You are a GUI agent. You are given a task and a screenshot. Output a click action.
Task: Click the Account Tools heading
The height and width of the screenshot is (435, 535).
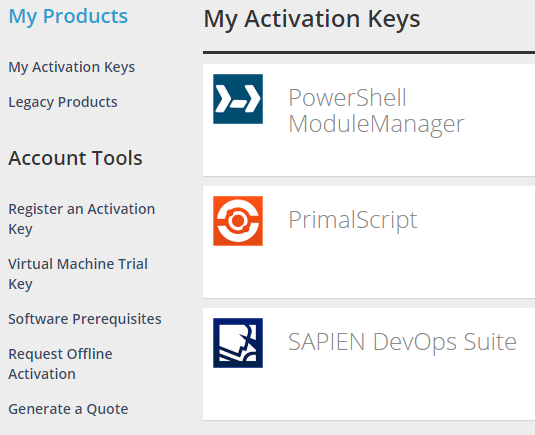(75, 158)
